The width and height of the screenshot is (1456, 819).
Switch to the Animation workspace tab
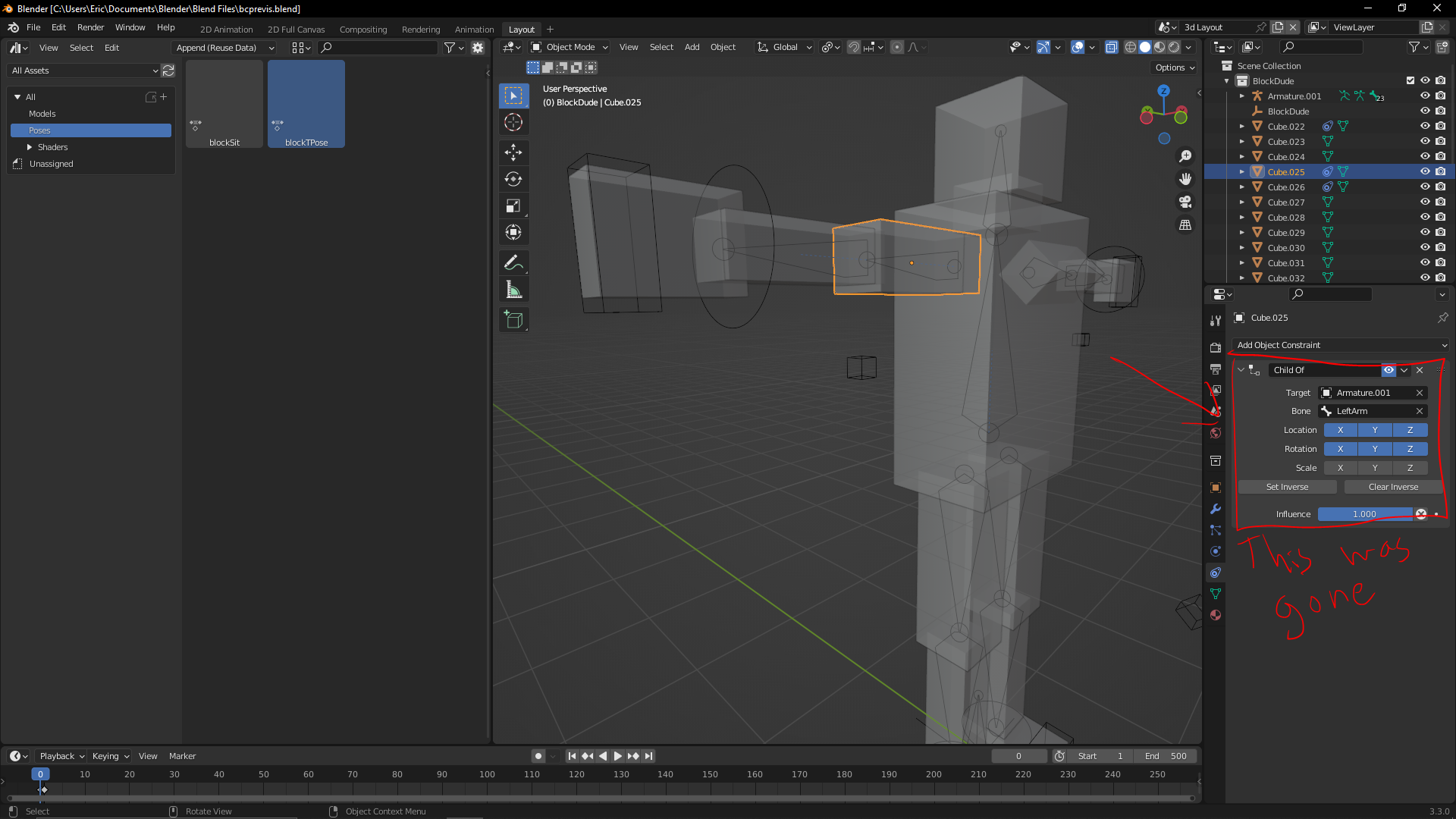(x=474, y=30)
